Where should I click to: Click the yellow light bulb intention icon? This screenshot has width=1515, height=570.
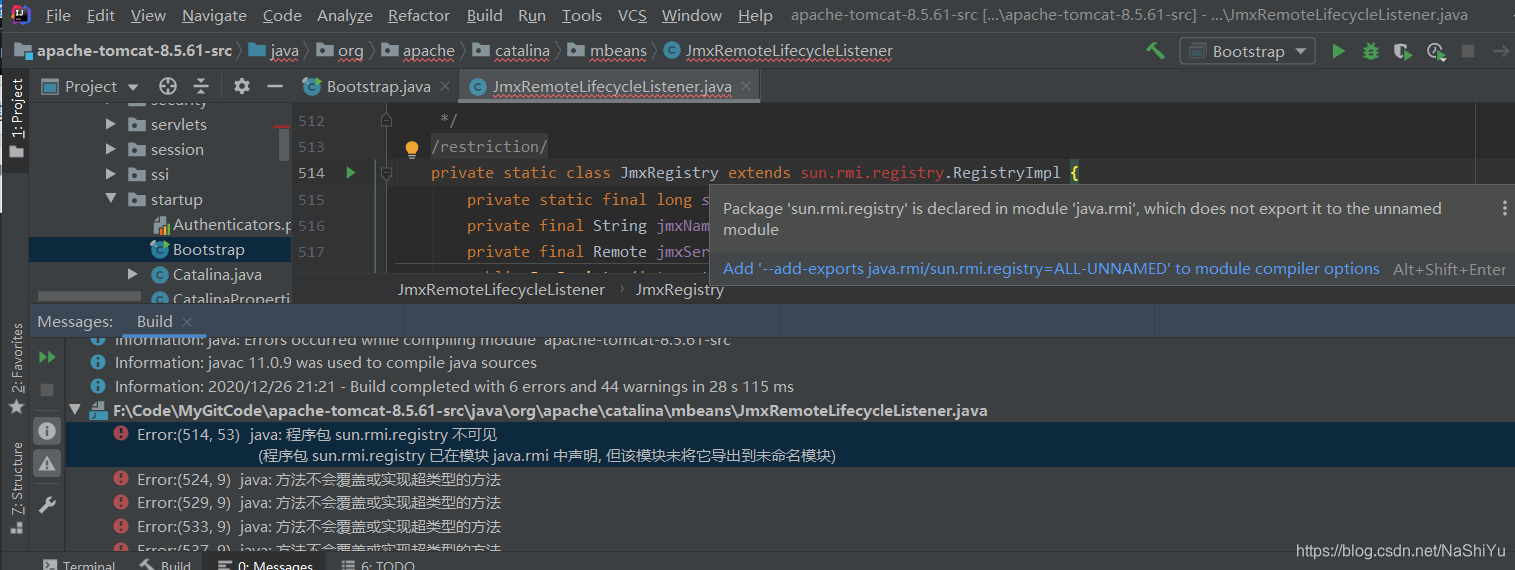pyautogui.click(x=411, y=149)
